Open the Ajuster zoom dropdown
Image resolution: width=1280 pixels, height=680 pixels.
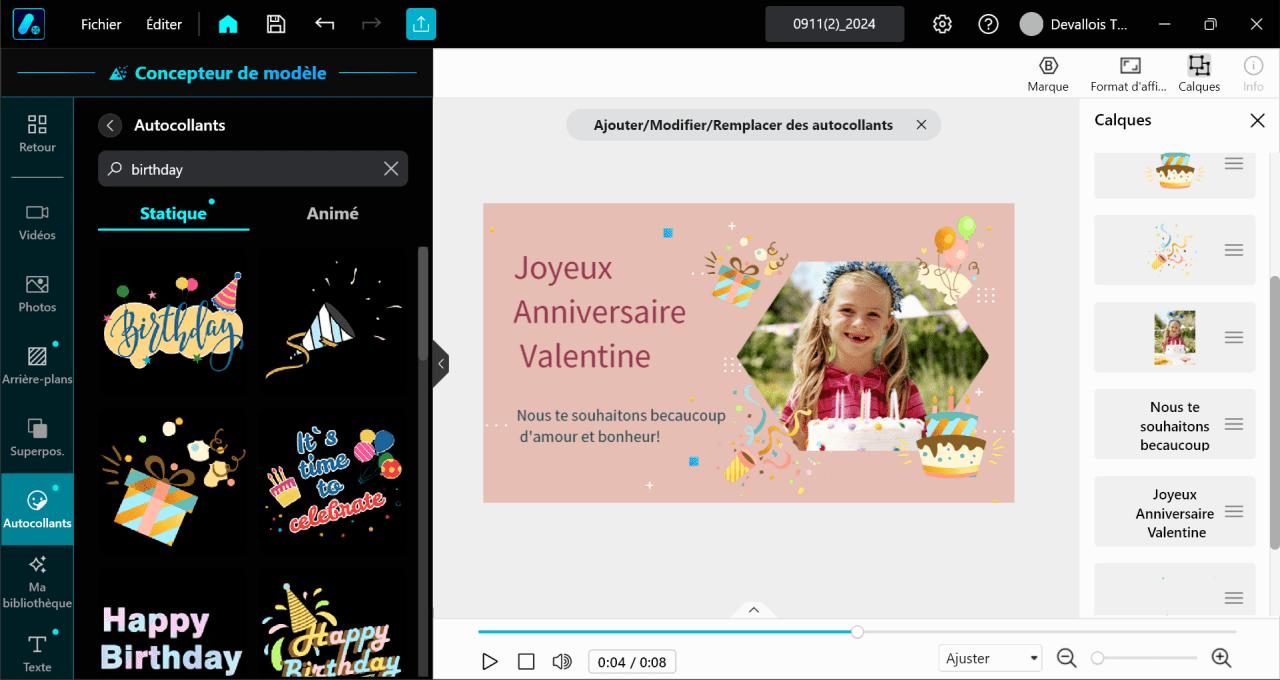click(x=989, y=657)
